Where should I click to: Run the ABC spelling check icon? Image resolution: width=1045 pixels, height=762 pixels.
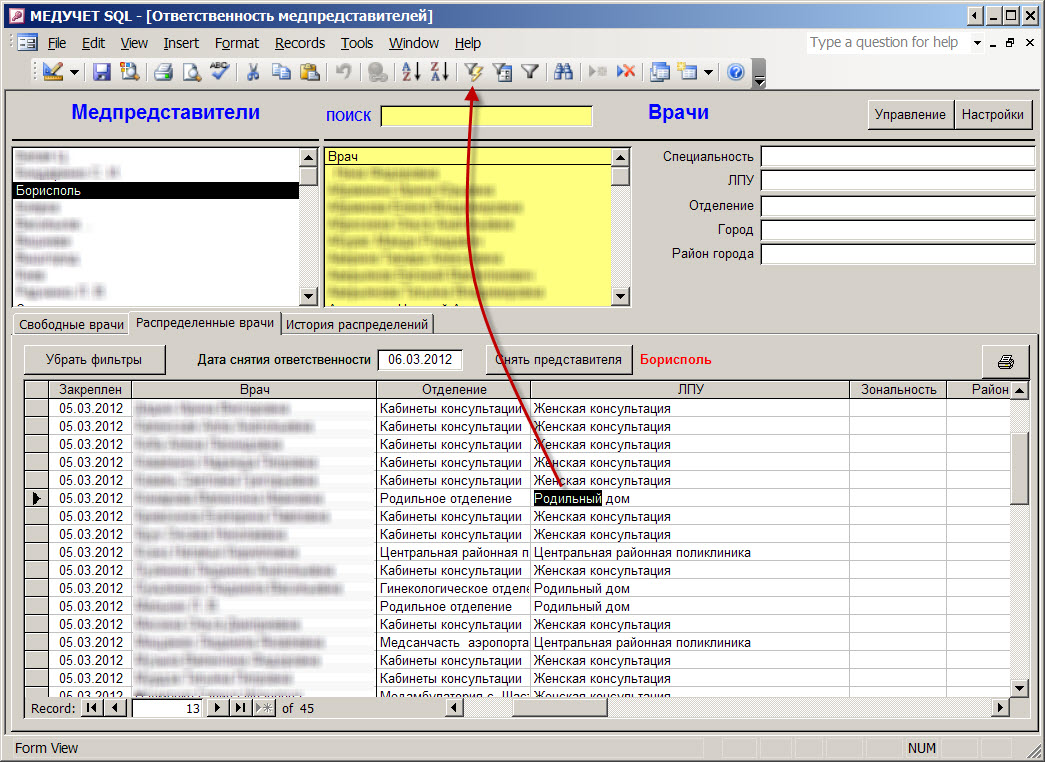point(219,71)
